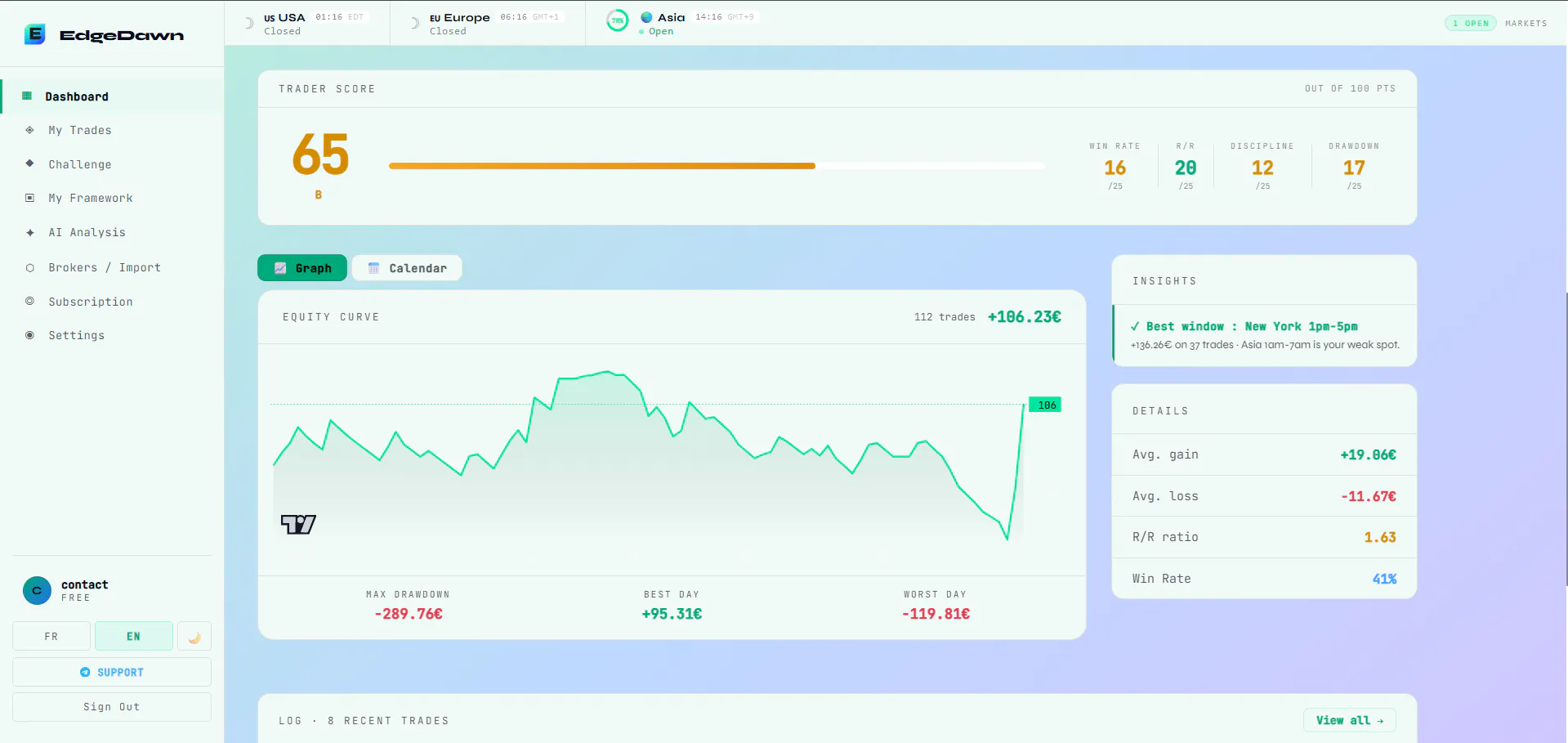
Task: Click the Support button
Action: (x=112, y=672)
